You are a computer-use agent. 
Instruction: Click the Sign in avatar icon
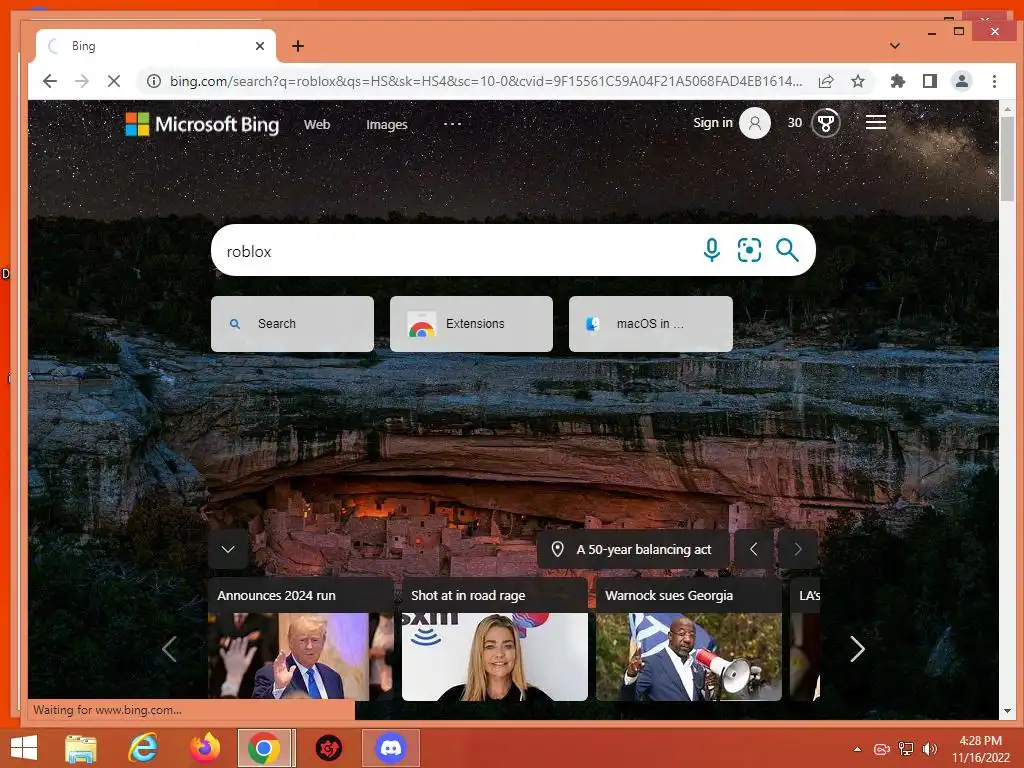(x=754, y=123)
